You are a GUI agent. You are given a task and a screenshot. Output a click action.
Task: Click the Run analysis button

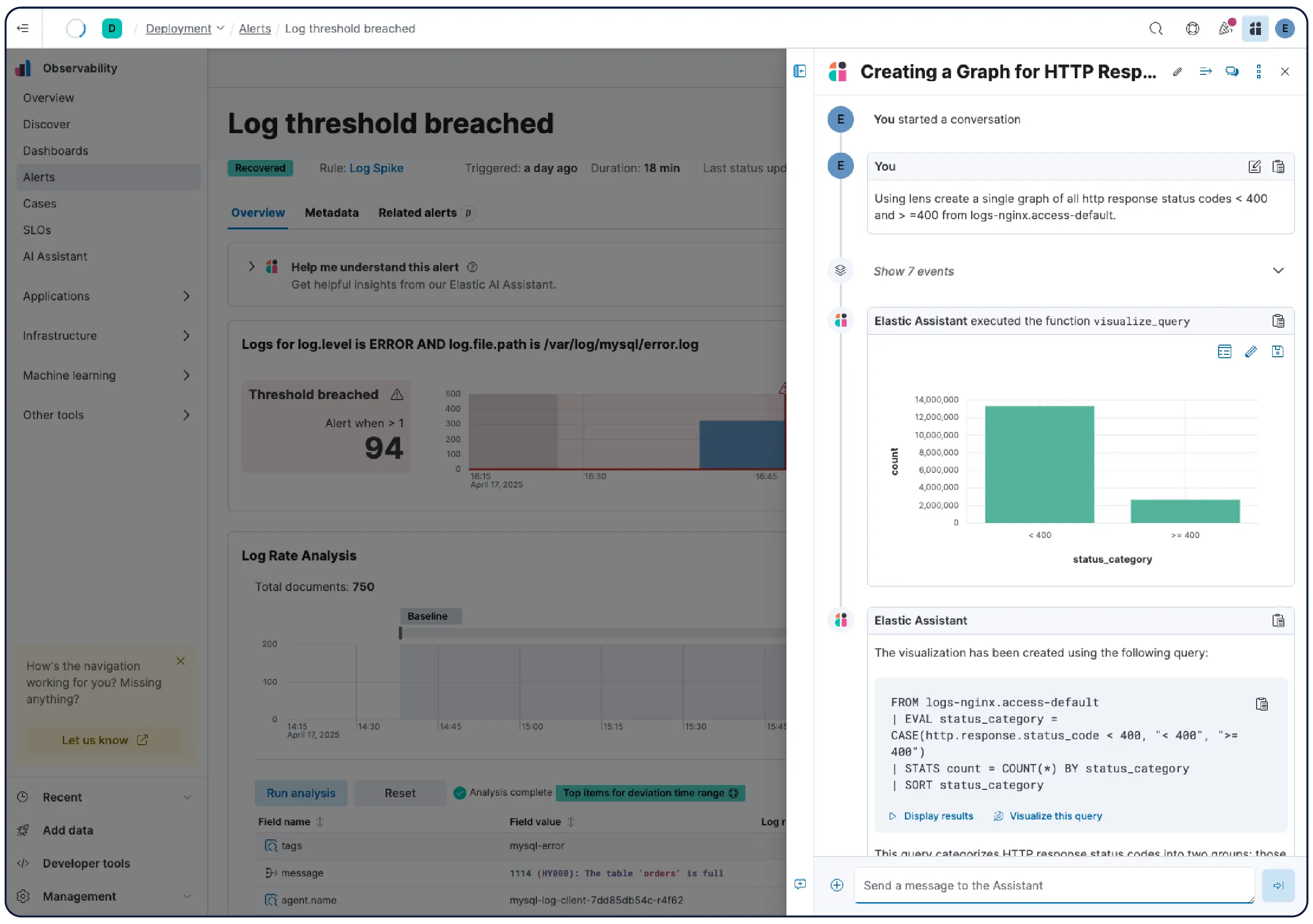click(x=301, y=793)
